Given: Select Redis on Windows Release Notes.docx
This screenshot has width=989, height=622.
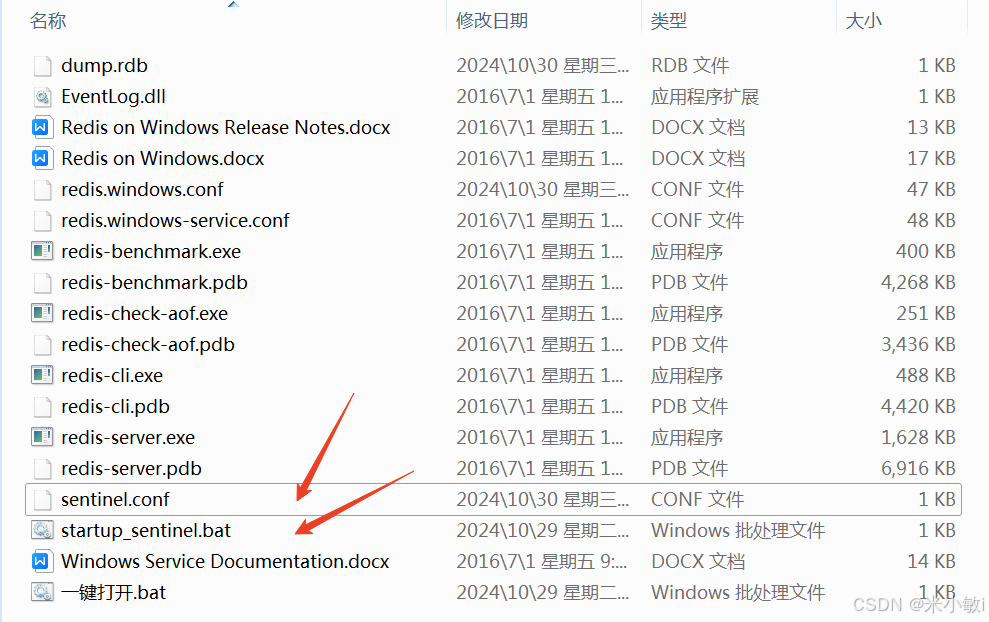Looking at the screenshot, I should tap(226, 127).
